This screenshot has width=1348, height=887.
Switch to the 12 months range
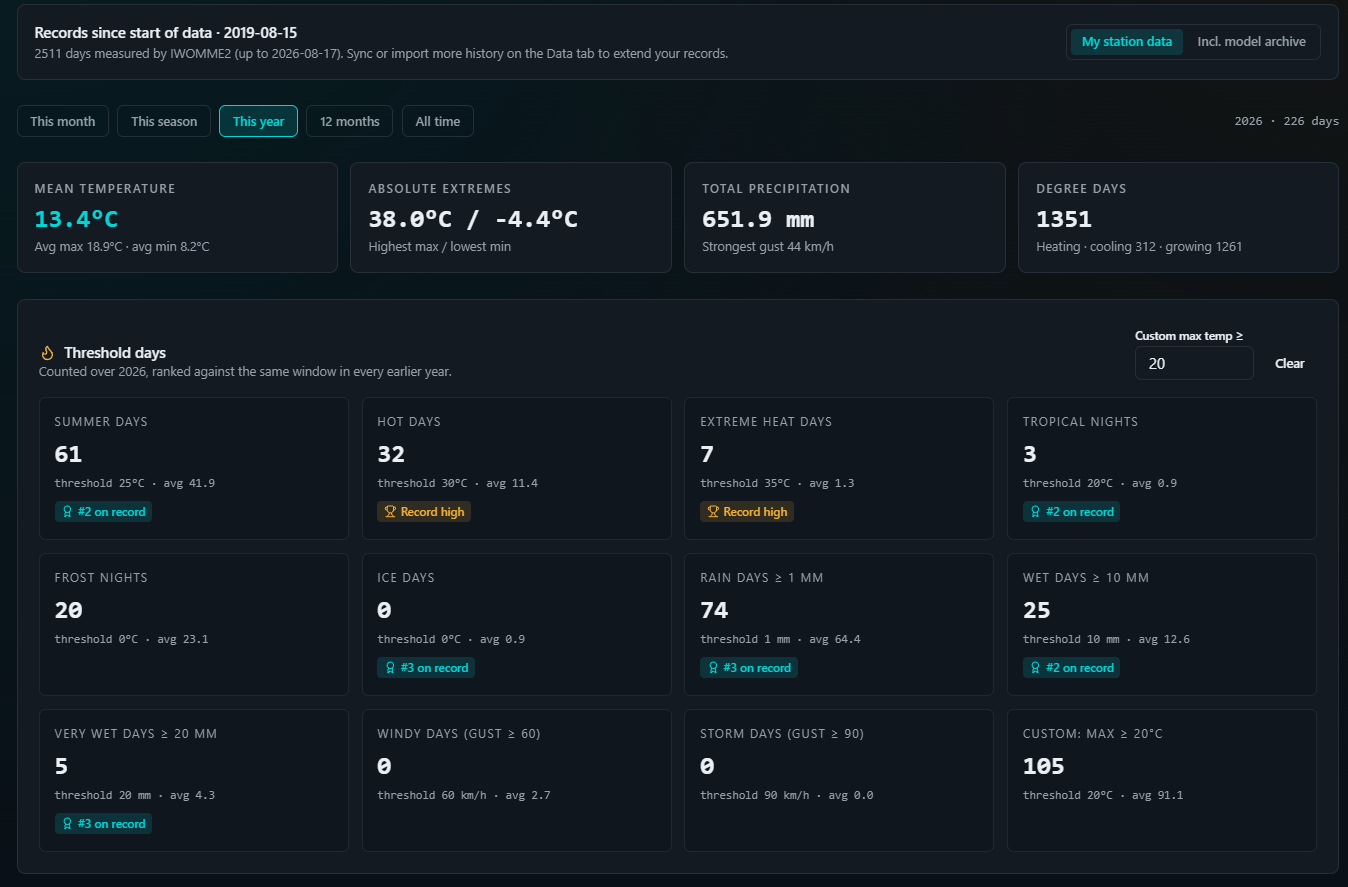350,121
